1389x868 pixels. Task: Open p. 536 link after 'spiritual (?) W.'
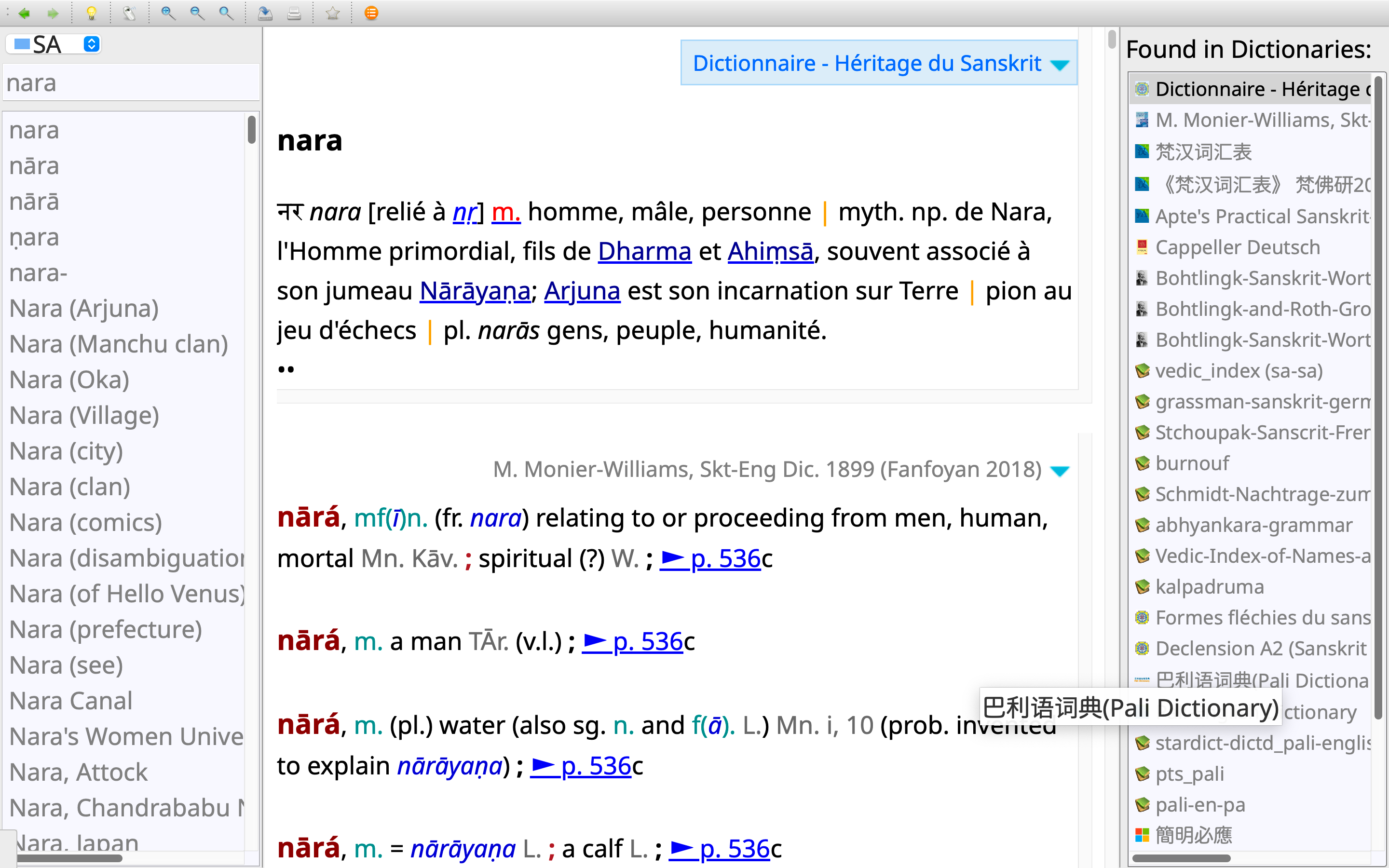point(710,558)
